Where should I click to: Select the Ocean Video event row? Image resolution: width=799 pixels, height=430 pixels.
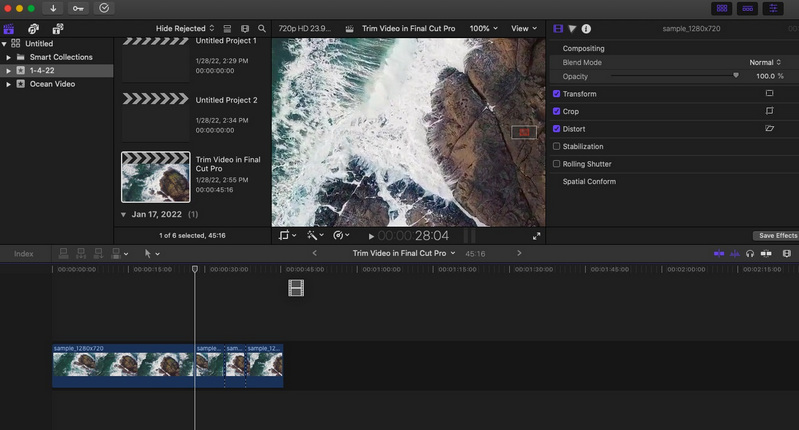point(57,84)
